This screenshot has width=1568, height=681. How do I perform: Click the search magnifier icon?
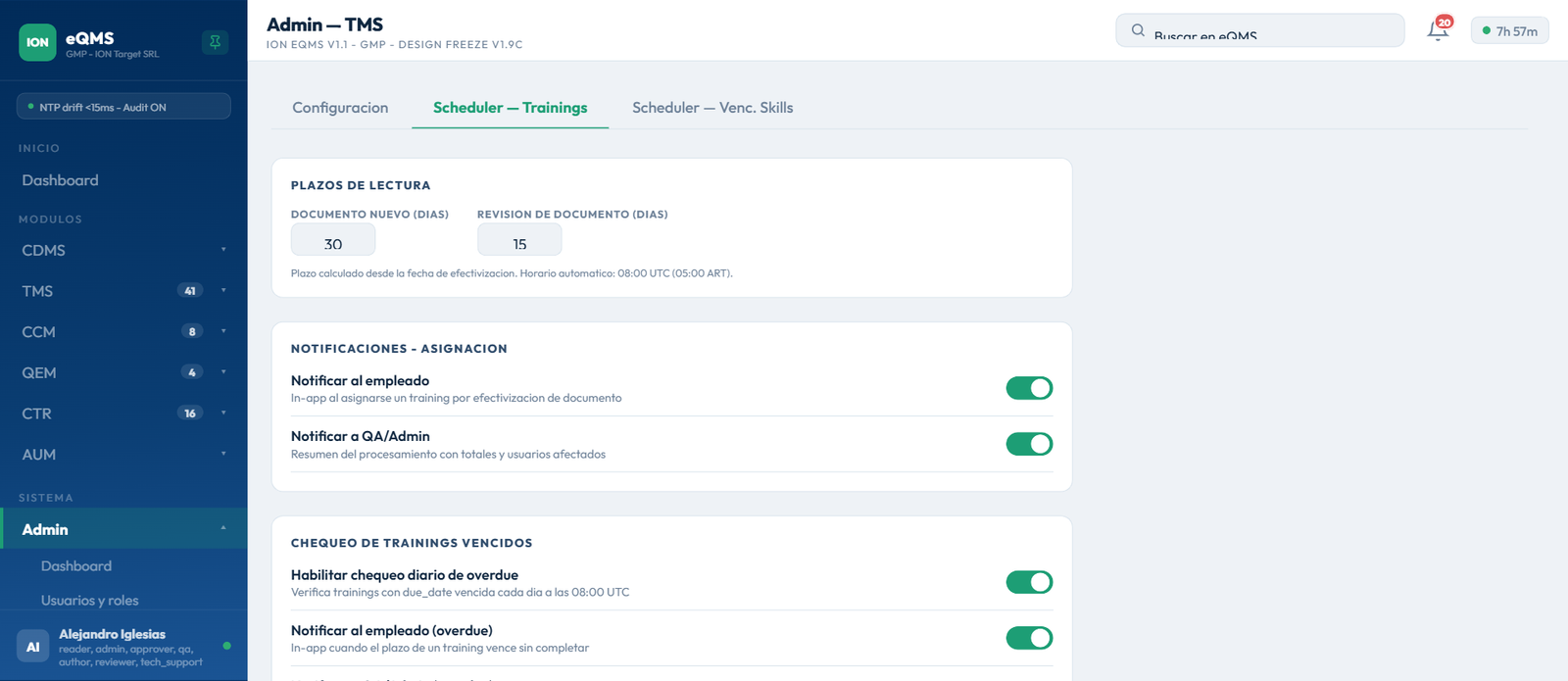click(x=1138, y=30)
